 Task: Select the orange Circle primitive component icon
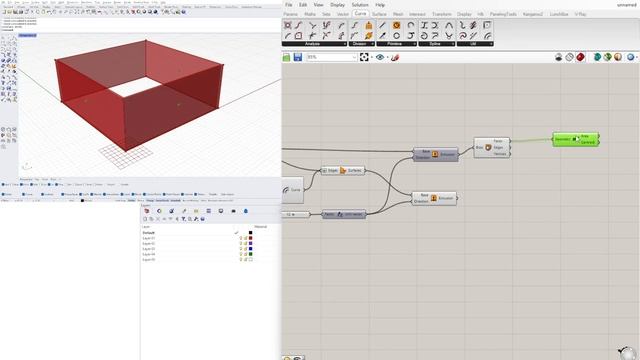[x=396, y=25]
